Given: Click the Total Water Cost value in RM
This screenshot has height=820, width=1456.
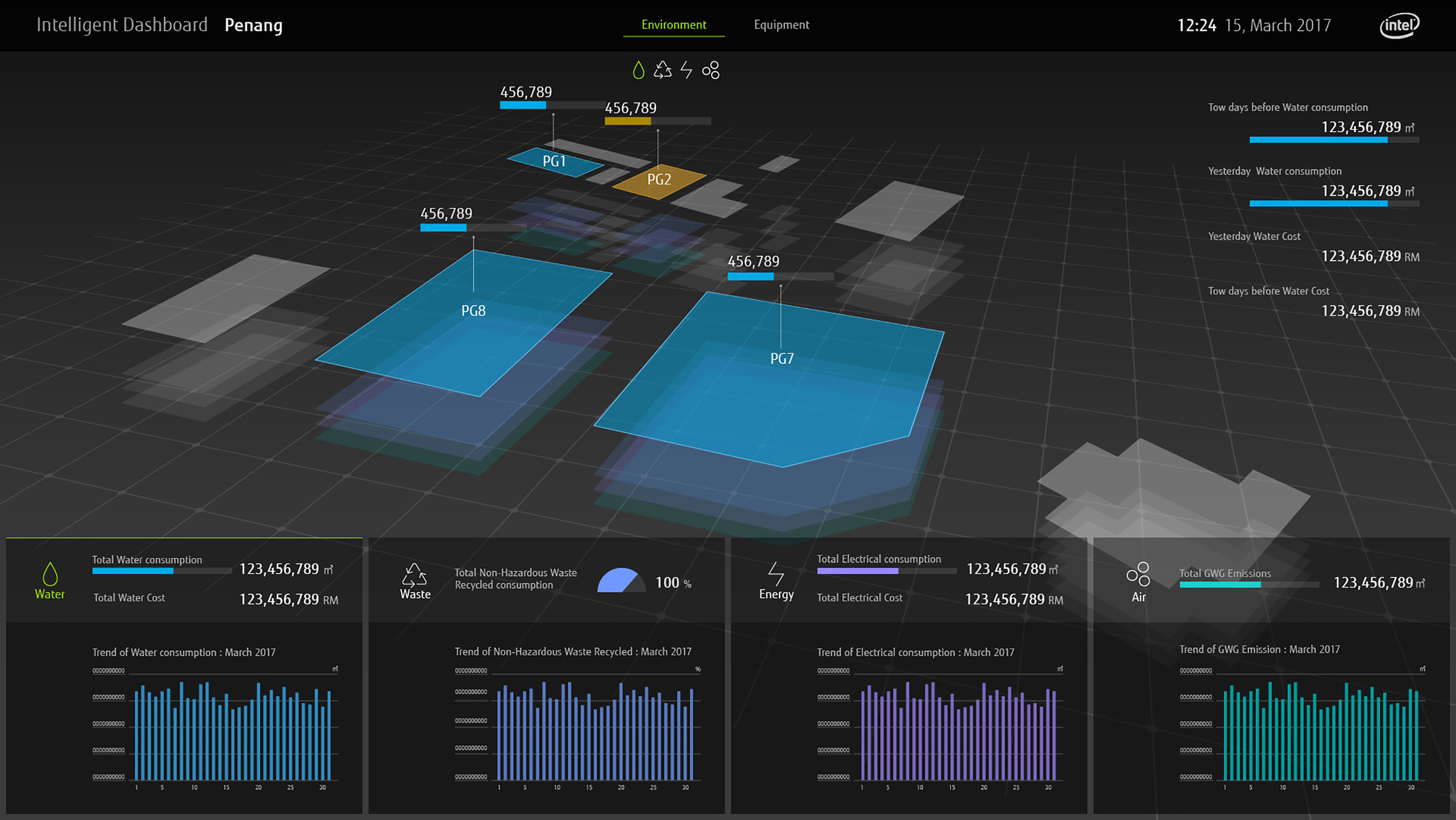Looking at the screenshot, I should pyautogui.click(x=289, y=600).
